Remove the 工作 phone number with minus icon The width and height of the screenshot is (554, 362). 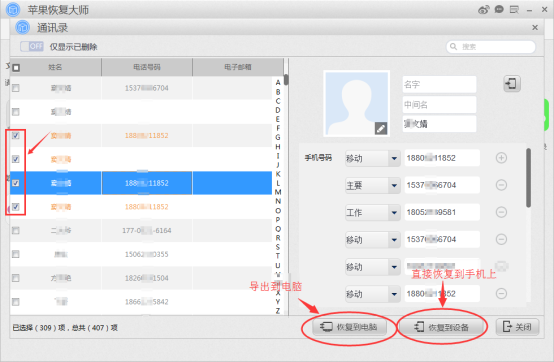pyautogui.click(x=501, y=212)
